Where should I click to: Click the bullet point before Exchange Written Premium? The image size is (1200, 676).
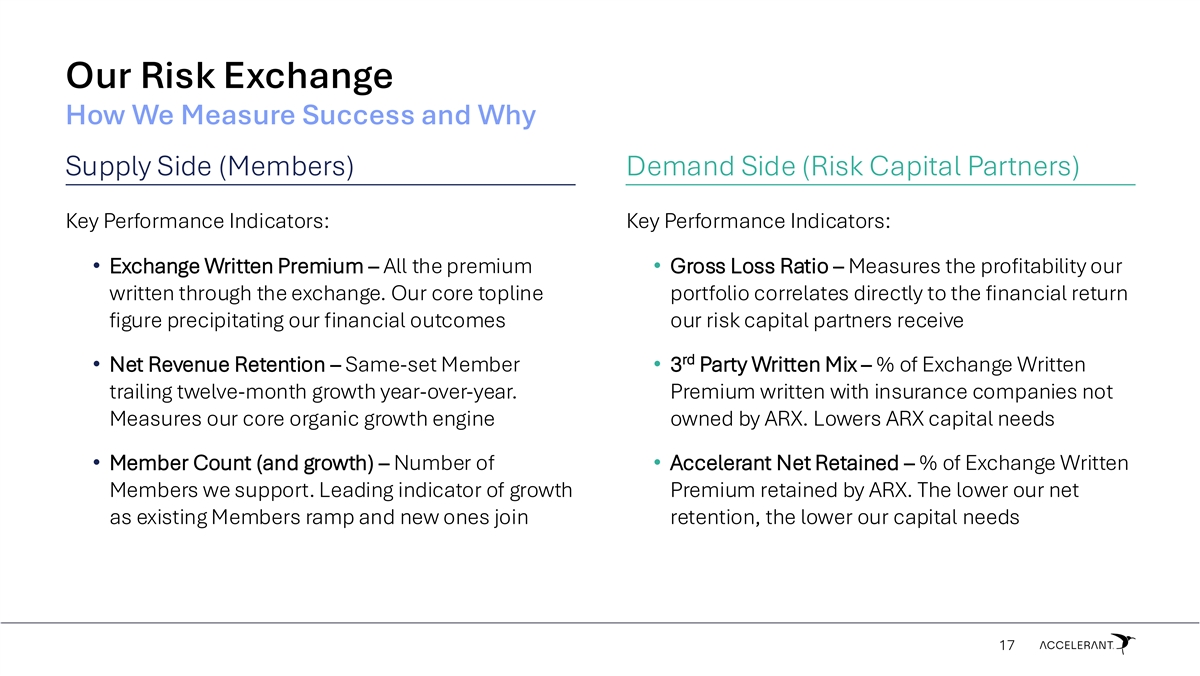click(95, 267)
